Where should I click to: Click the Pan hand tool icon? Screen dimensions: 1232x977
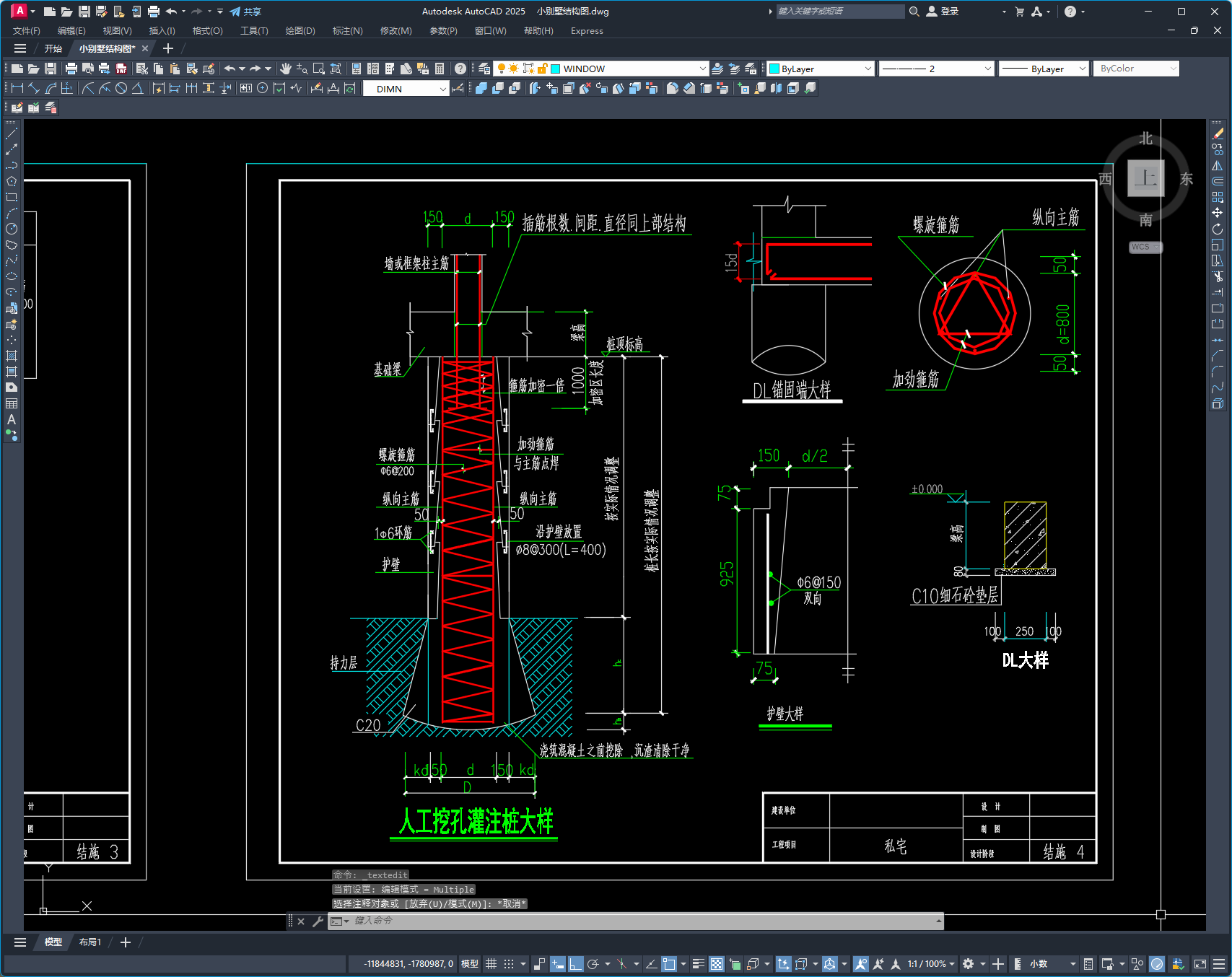pos(286,69)
